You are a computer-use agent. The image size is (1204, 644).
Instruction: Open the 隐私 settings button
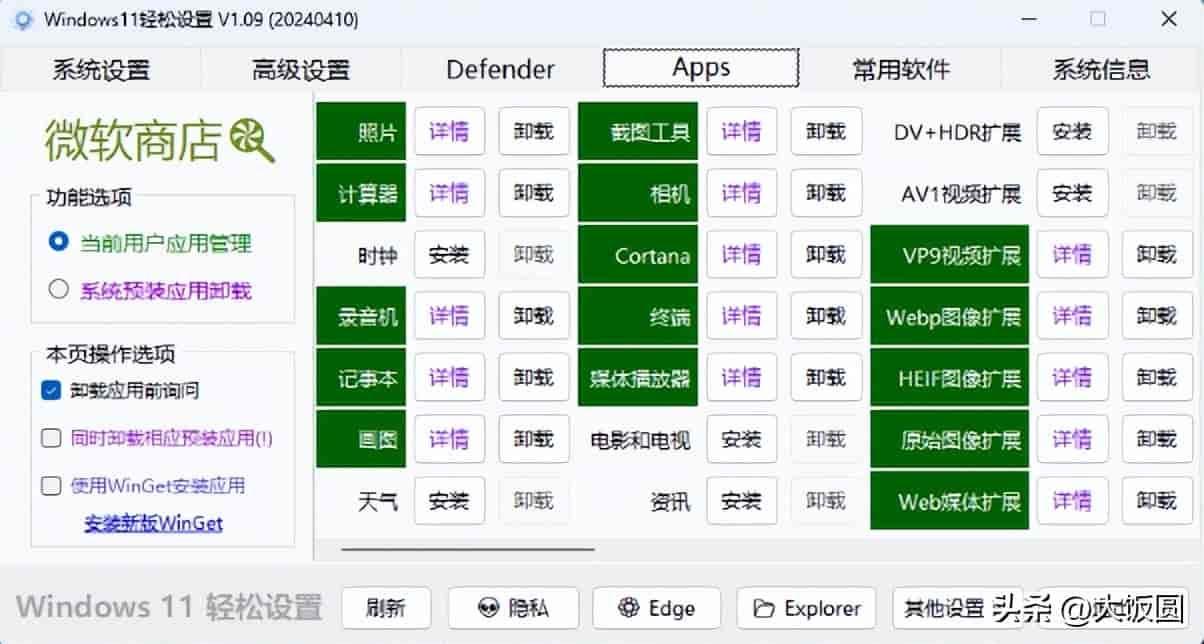[x=513, y=608]
